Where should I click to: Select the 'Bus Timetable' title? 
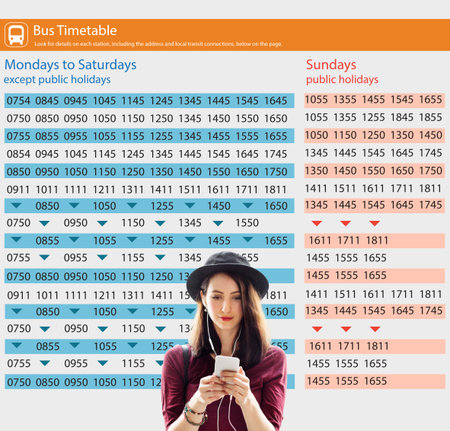(x=75, y=31)
